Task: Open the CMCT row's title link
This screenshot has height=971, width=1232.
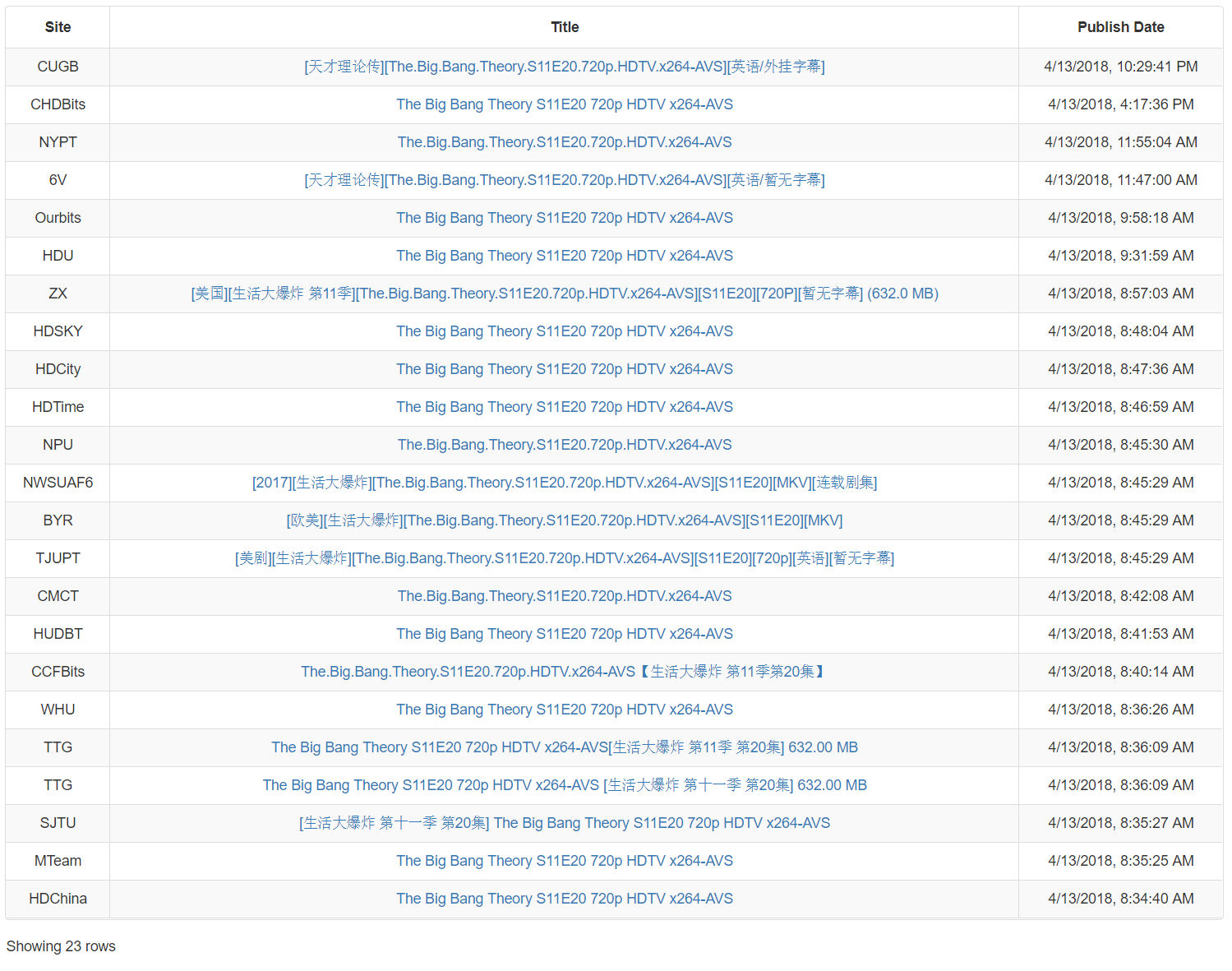Action: click(565, 596)
